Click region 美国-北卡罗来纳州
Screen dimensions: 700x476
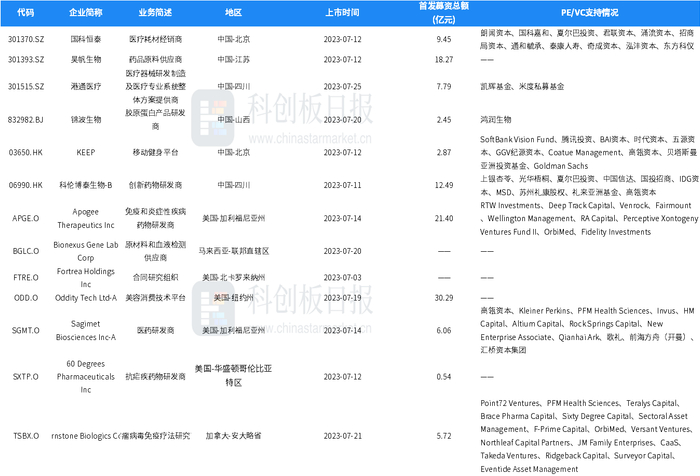pyautogui.click(x=233, y=277)
